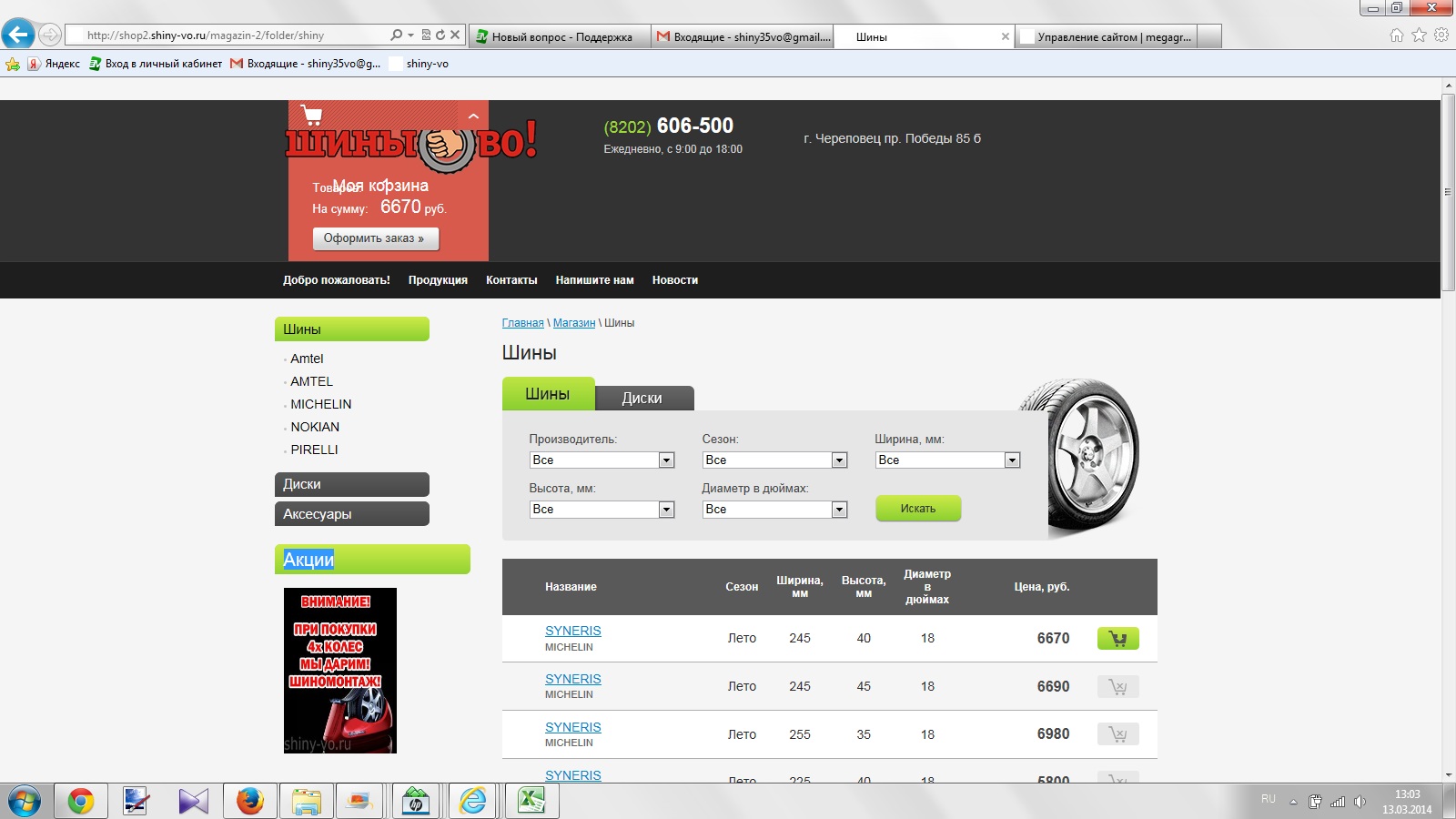This screenshot has width=1456, height=819.
Task: Open the Аксесуары sidebar category
Action: tap(352, 514)
